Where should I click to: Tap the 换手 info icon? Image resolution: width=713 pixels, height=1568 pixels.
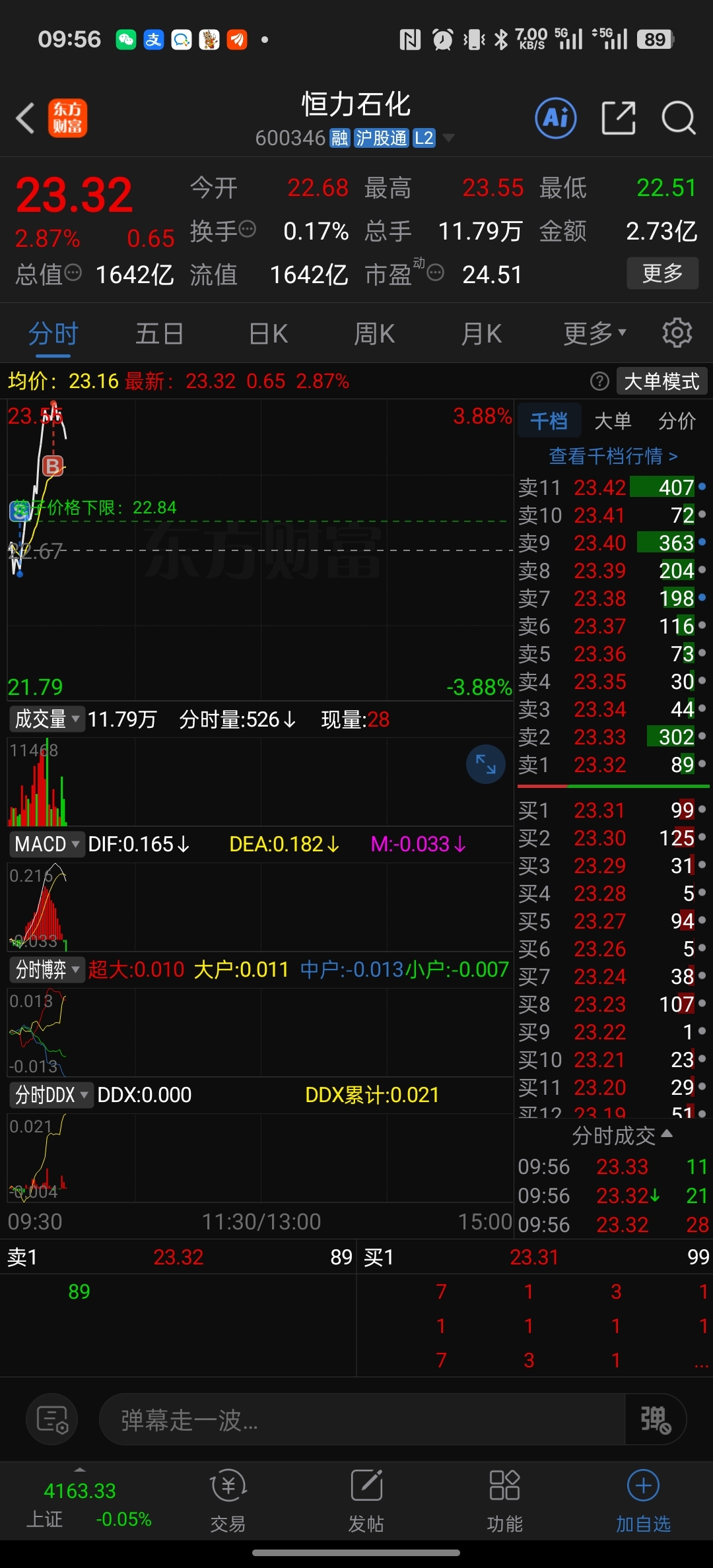tap(247, 230)
